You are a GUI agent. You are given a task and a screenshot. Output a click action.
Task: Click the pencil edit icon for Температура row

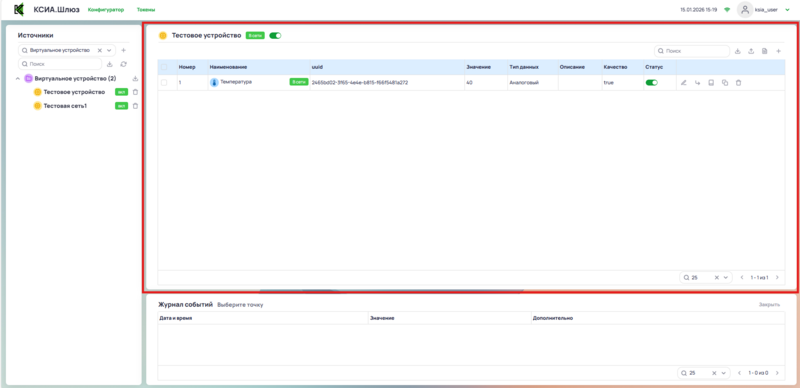click(684, 83)
